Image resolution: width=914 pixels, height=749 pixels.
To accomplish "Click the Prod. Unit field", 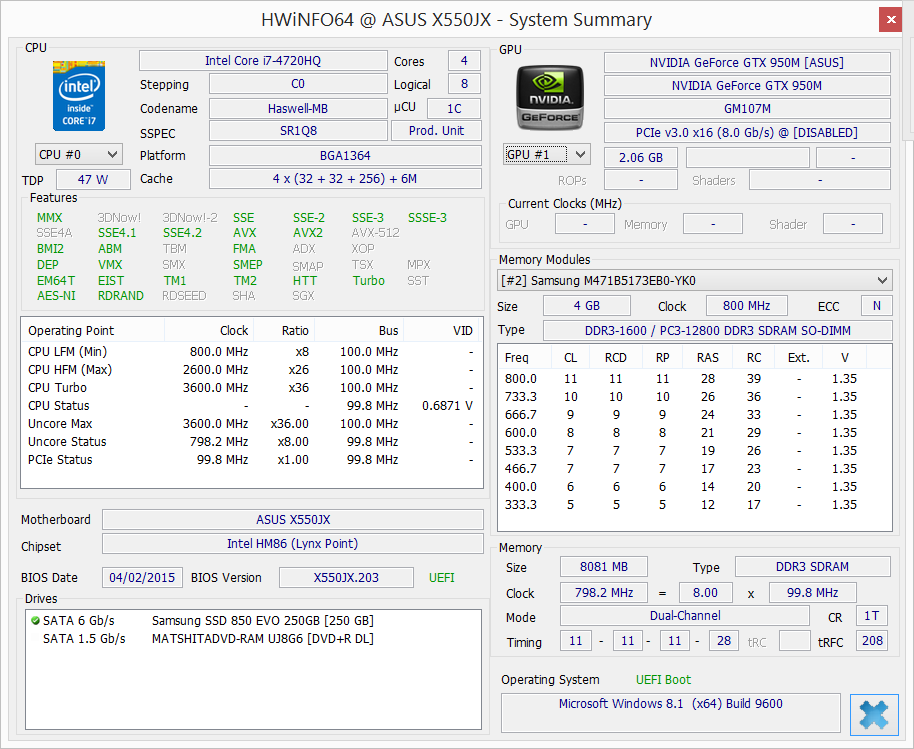I will pos(437,131).
